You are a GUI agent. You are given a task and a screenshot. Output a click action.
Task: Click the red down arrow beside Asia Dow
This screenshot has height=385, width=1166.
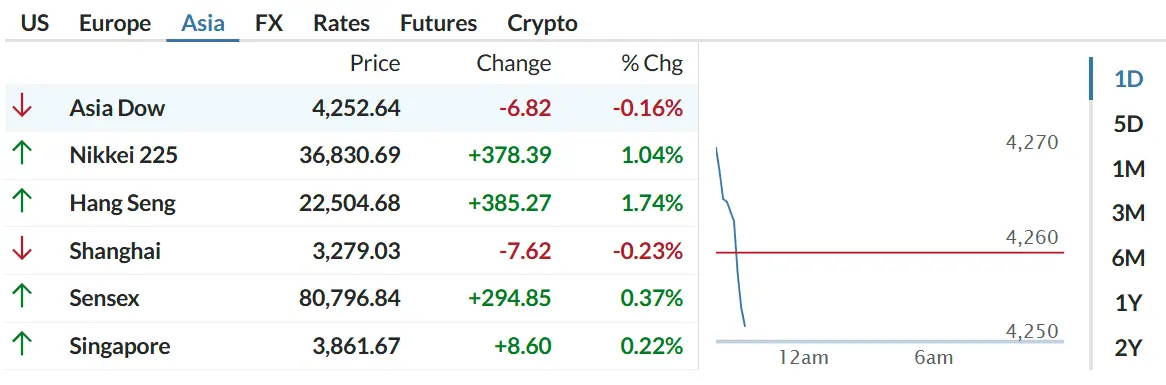coord(22,108)
